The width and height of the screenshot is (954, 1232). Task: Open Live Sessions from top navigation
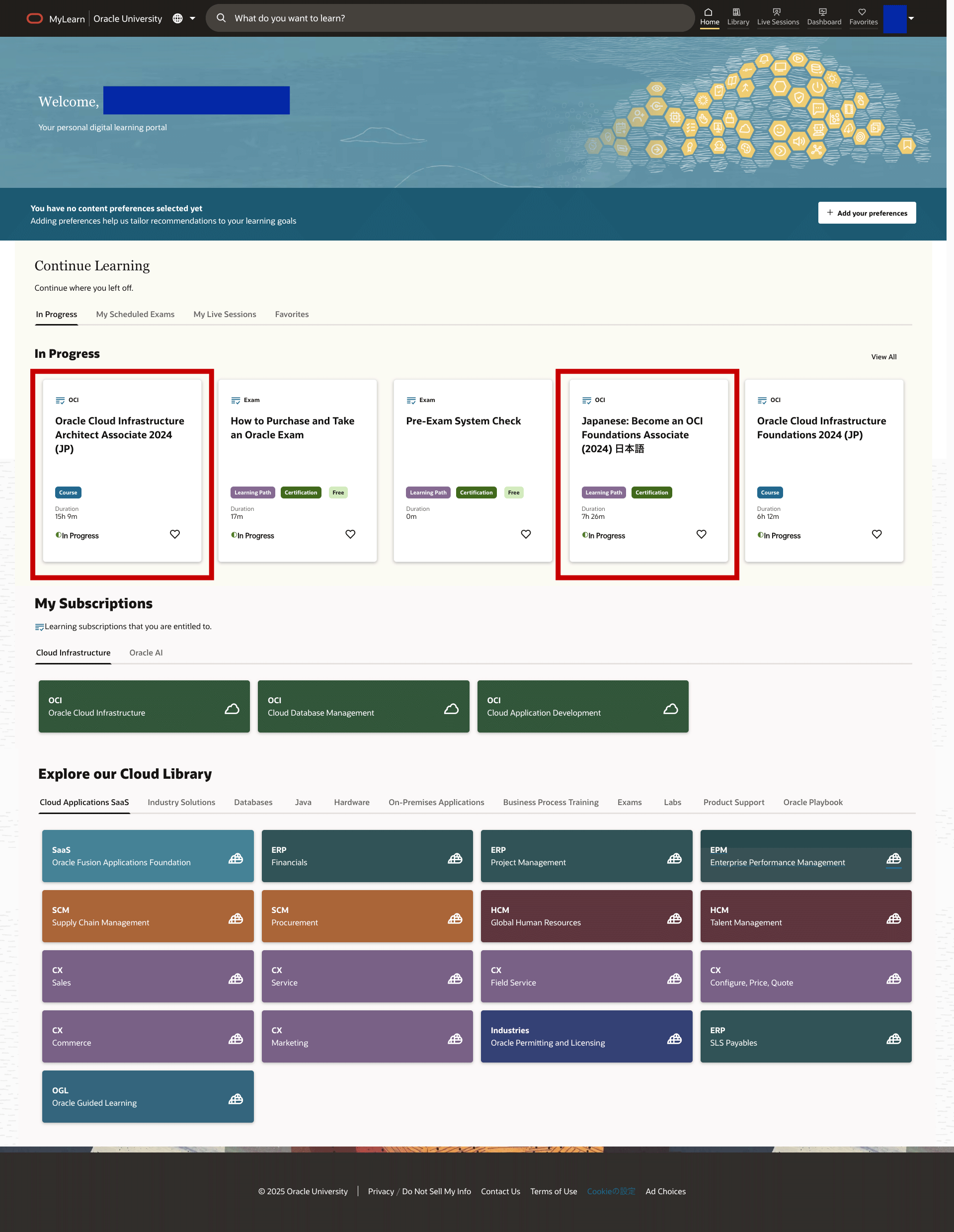pos(778,17)
